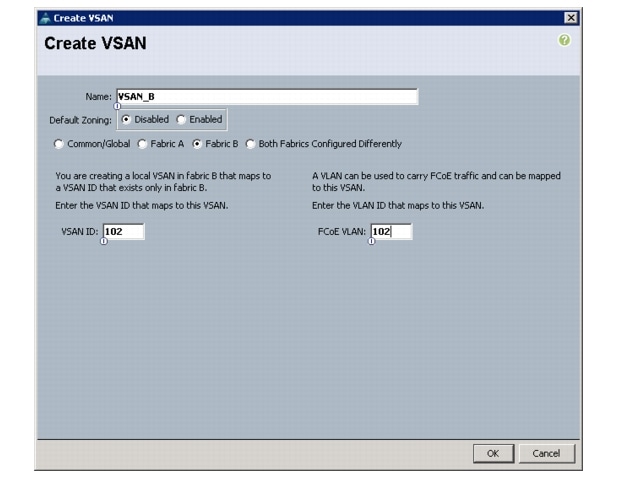Click the info marker under the VSAN ID field
The width and height of the screenshot is (640, 477).
[x=104, y=241]
